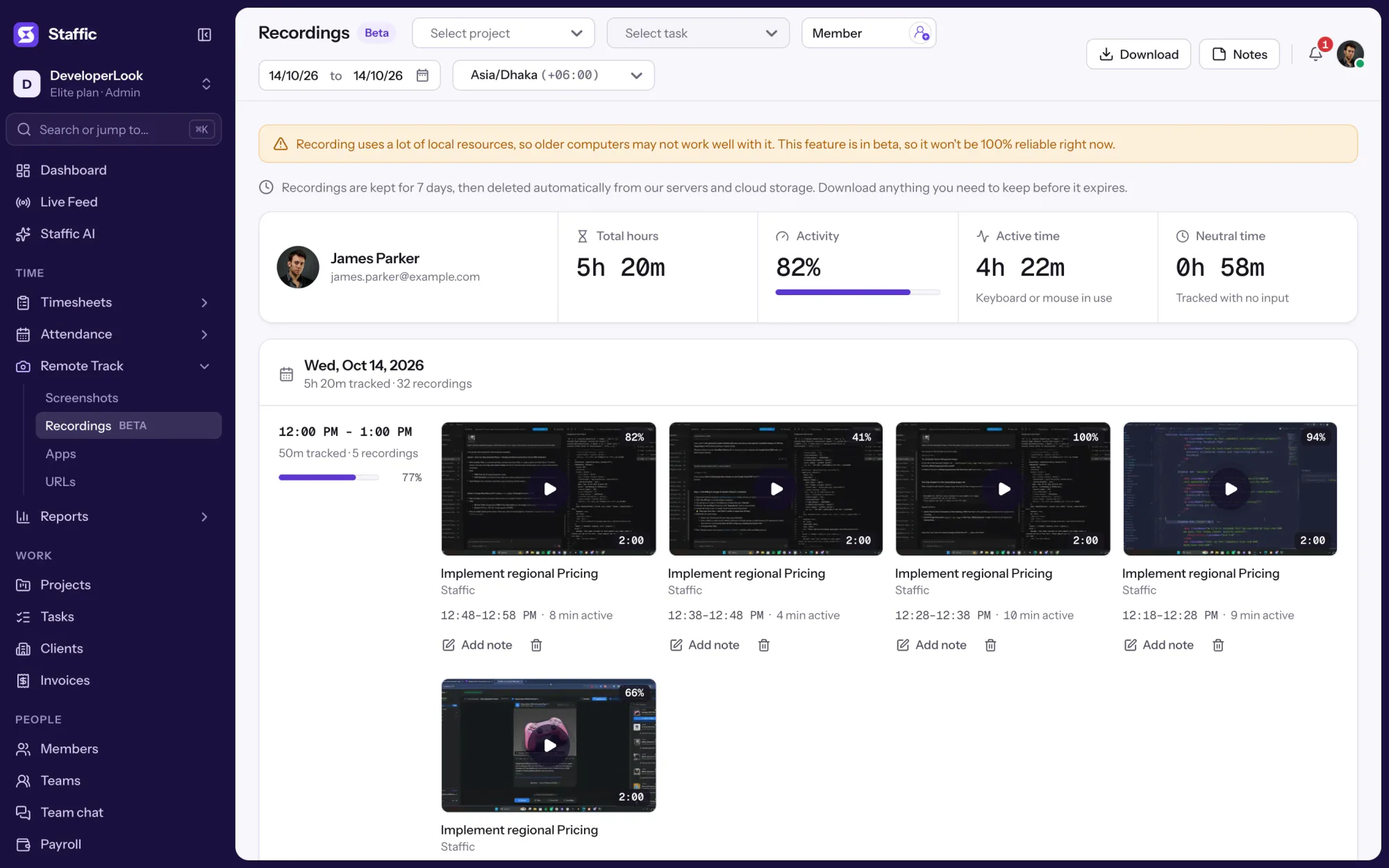Open the user profile avatar menu

pos(1350,54)
